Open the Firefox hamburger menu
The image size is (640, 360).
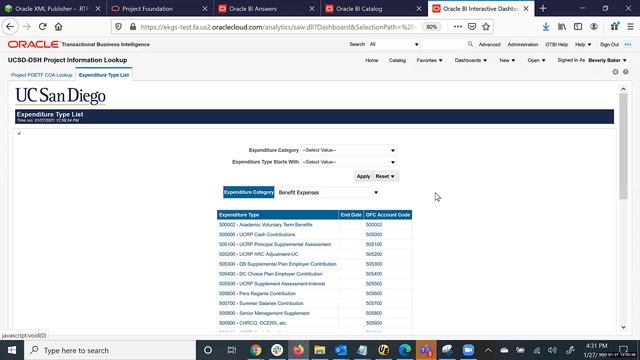point(631,27)
